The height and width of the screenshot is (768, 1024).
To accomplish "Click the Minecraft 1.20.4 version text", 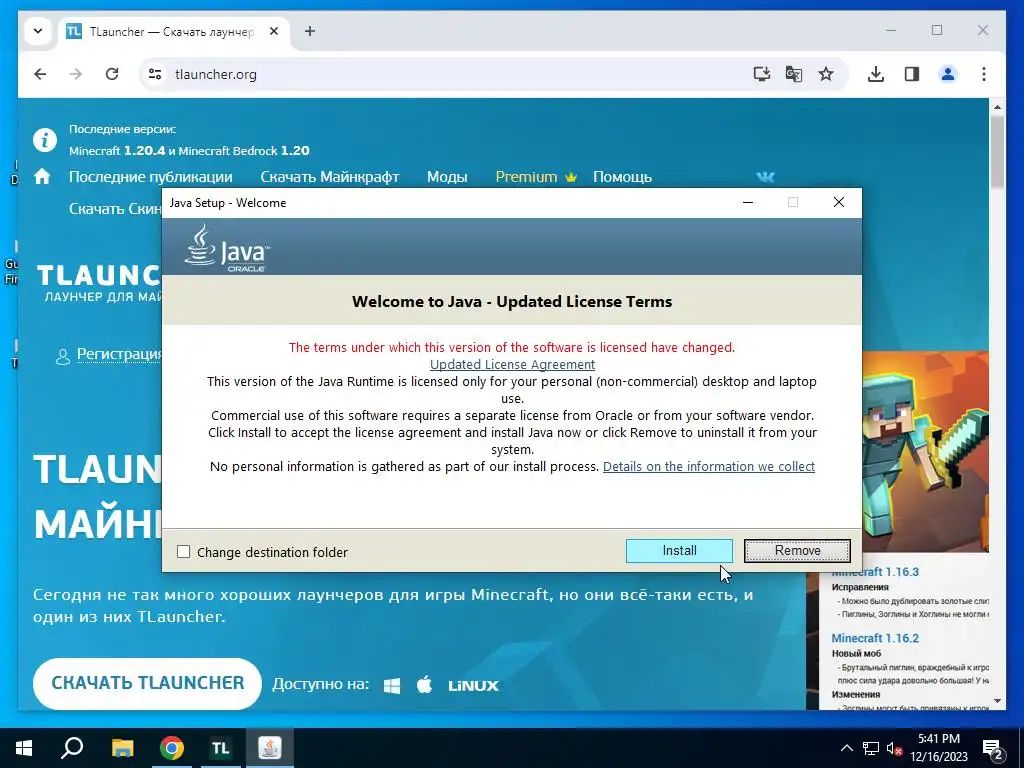I will 117,151.
